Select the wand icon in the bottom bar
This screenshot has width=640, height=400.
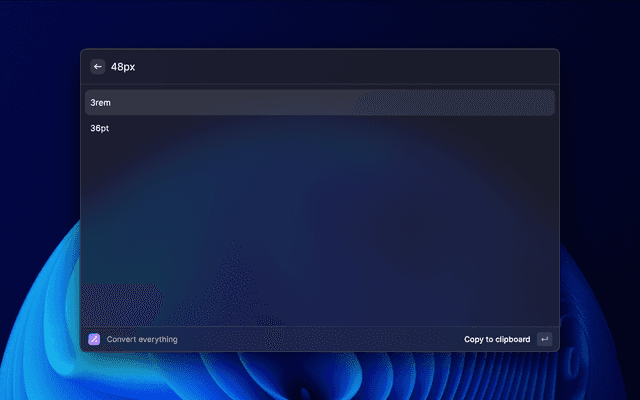94,339
